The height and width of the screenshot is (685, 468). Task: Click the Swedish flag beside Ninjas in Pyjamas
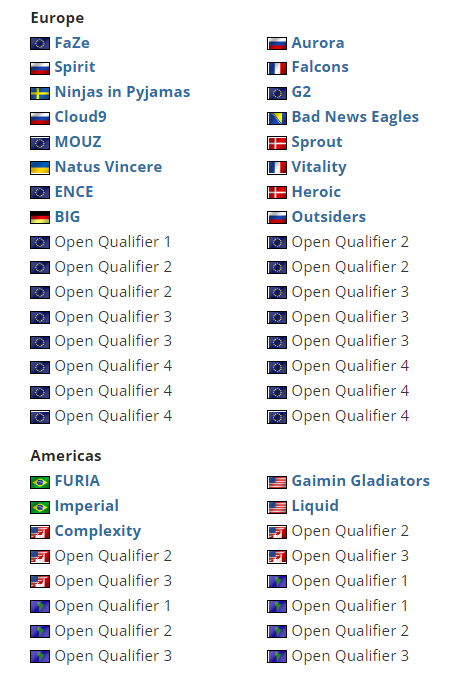click(x=40, y=93)
